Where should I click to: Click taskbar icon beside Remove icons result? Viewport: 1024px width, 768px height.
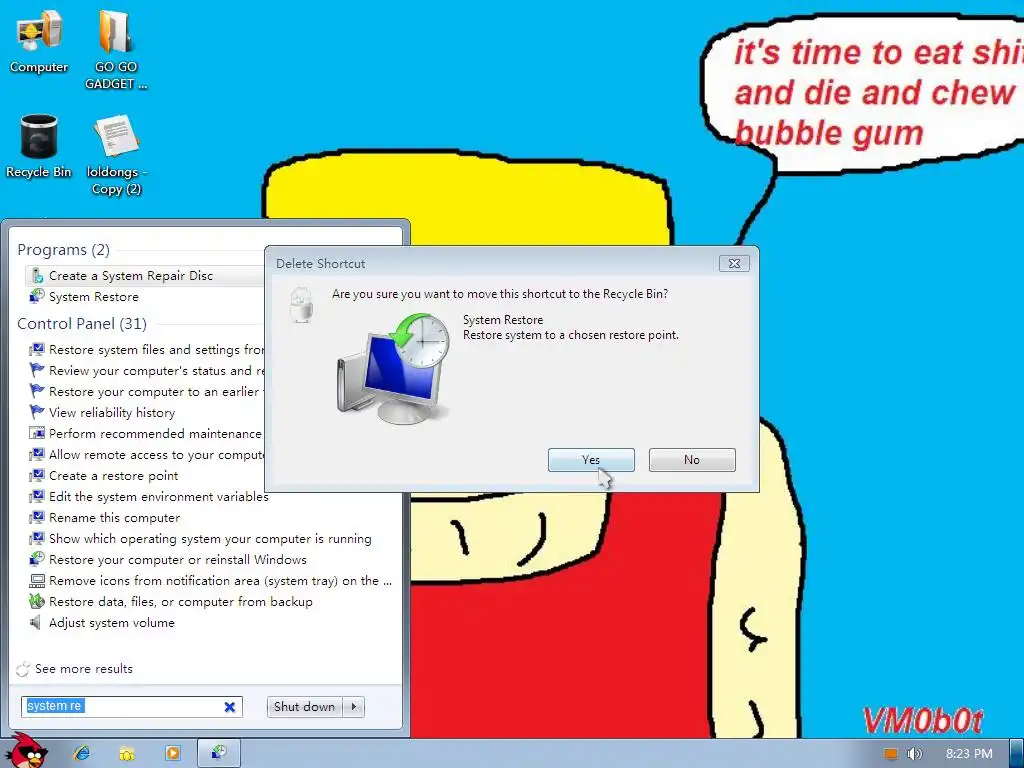[37, 580]
